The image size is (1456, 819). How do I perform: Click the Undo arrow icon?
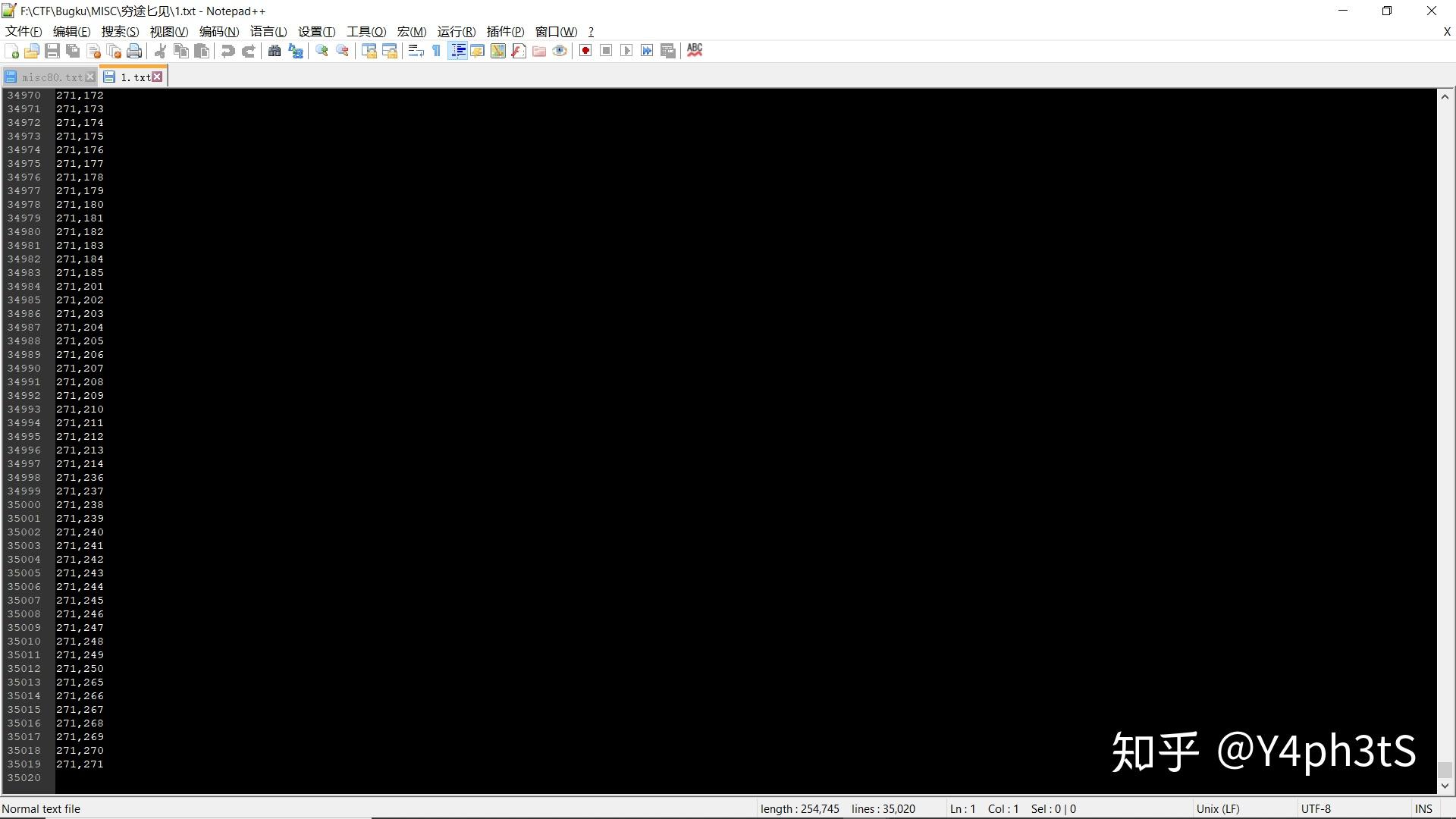coord(227,51)
